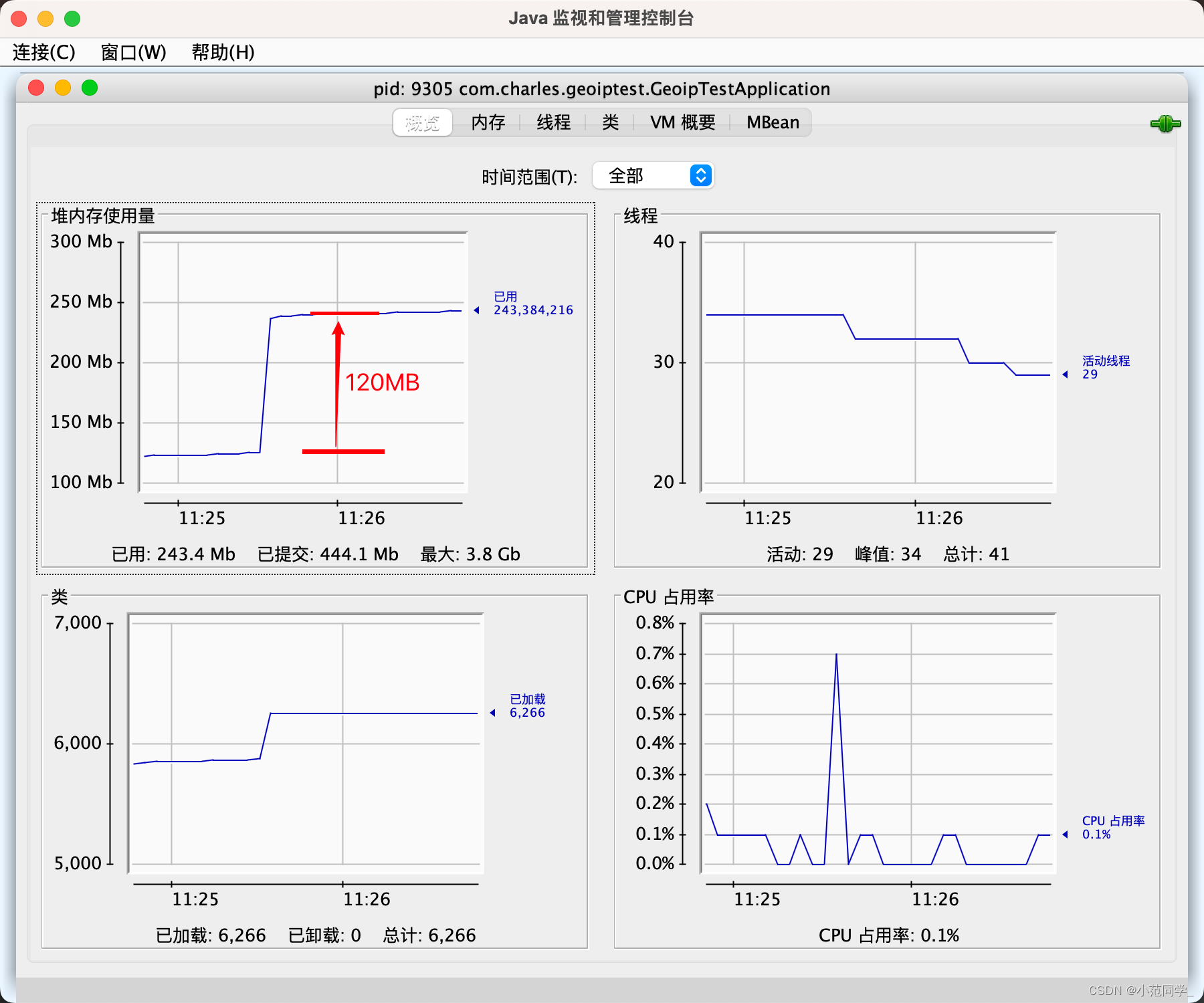Image resolution: width=1204 pixels, height=1003 pixels.
Task: Click the 已用 243,384,216 data label
Action: [x=532, y=303]
